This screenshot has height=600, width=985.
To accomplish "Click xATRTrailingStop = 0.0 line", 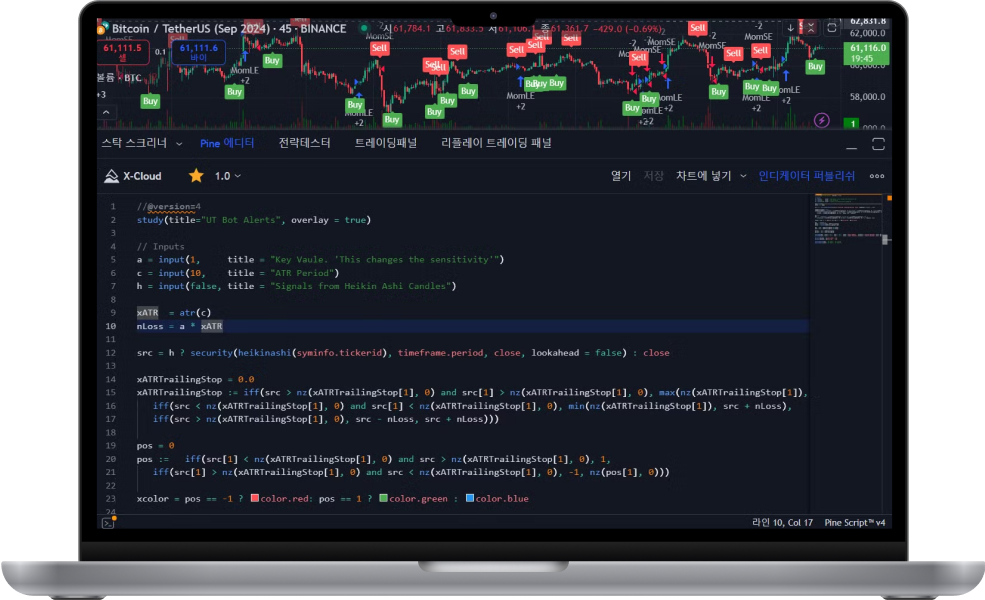I will [195, 379].
